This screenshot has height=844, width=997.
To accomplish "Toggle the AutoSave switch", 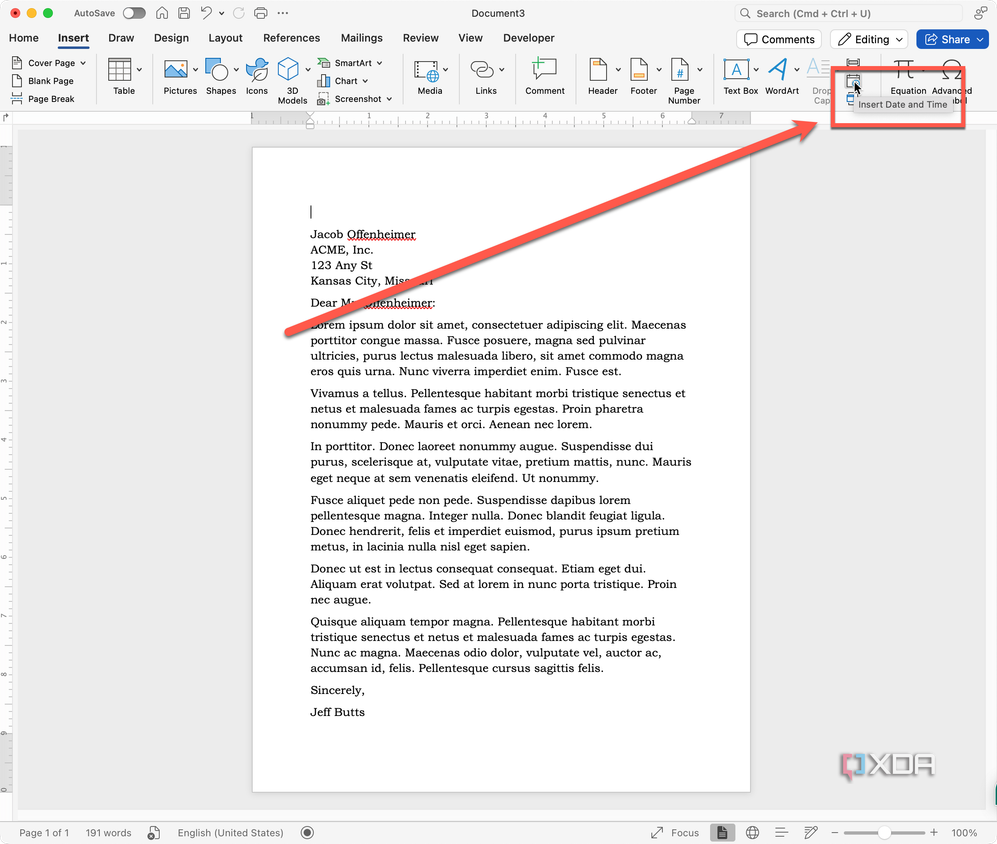I will pyautogui.click(x=134, y=13).
